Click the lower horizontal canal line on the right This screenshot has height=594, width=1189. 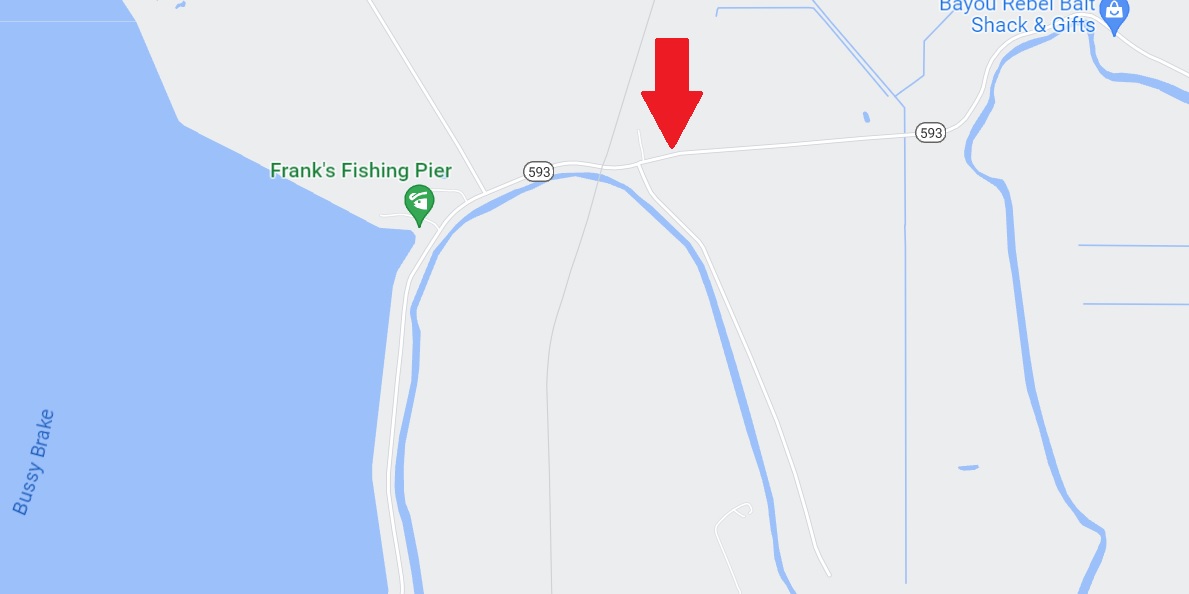pyautogui.click(x=1135, y=304)
